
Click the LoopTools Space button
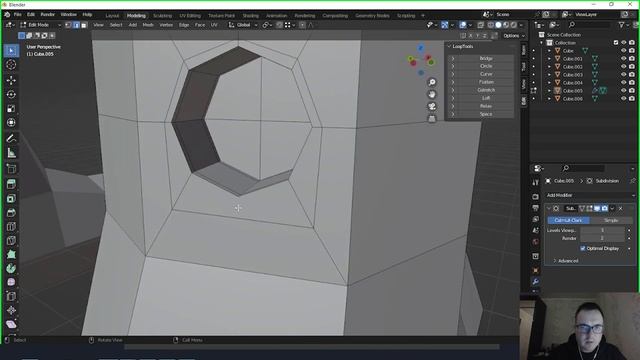[486, 114]
